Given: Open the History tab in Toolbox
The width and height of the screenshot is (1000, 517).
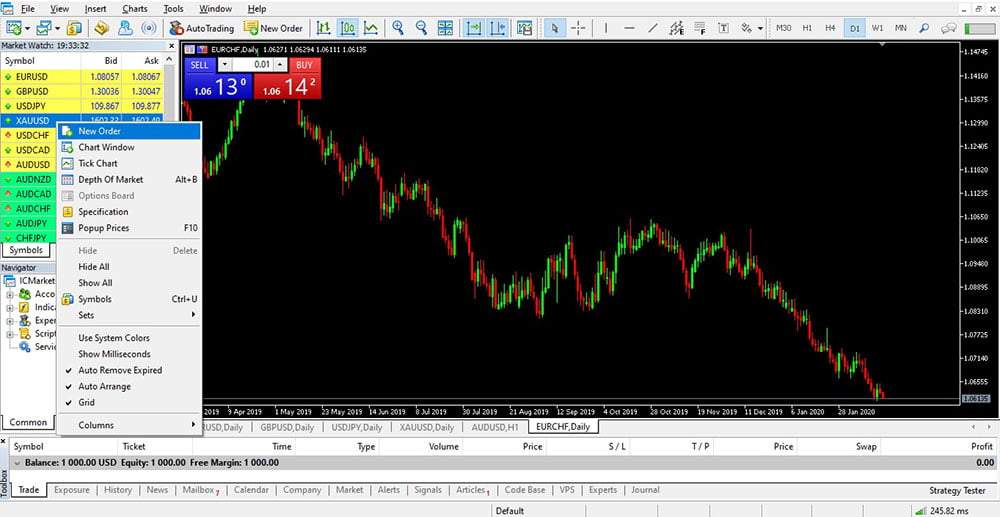Looking at the screenshot, I should [x=118, y=490].
